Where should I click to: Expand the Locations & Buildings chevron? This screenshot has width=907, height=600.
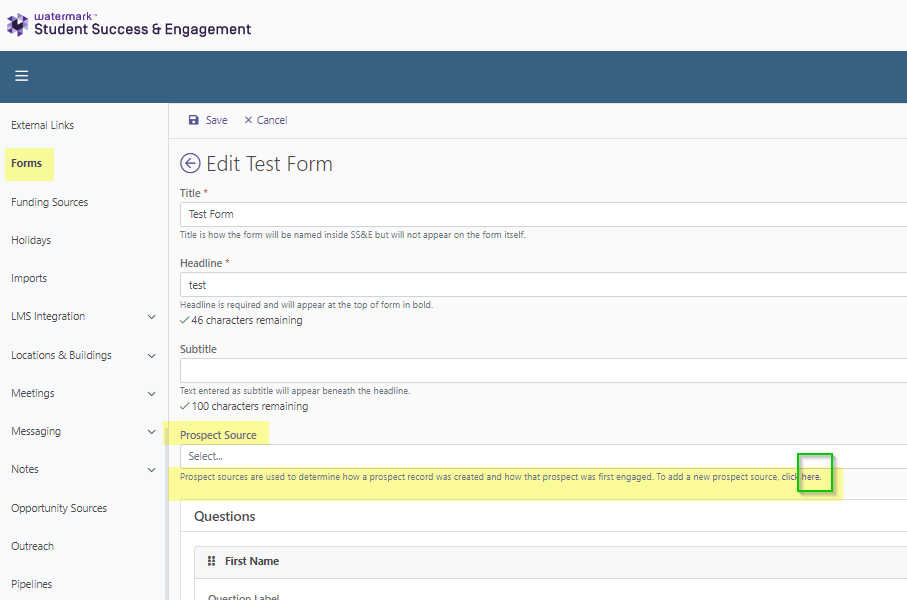point(152,355)
